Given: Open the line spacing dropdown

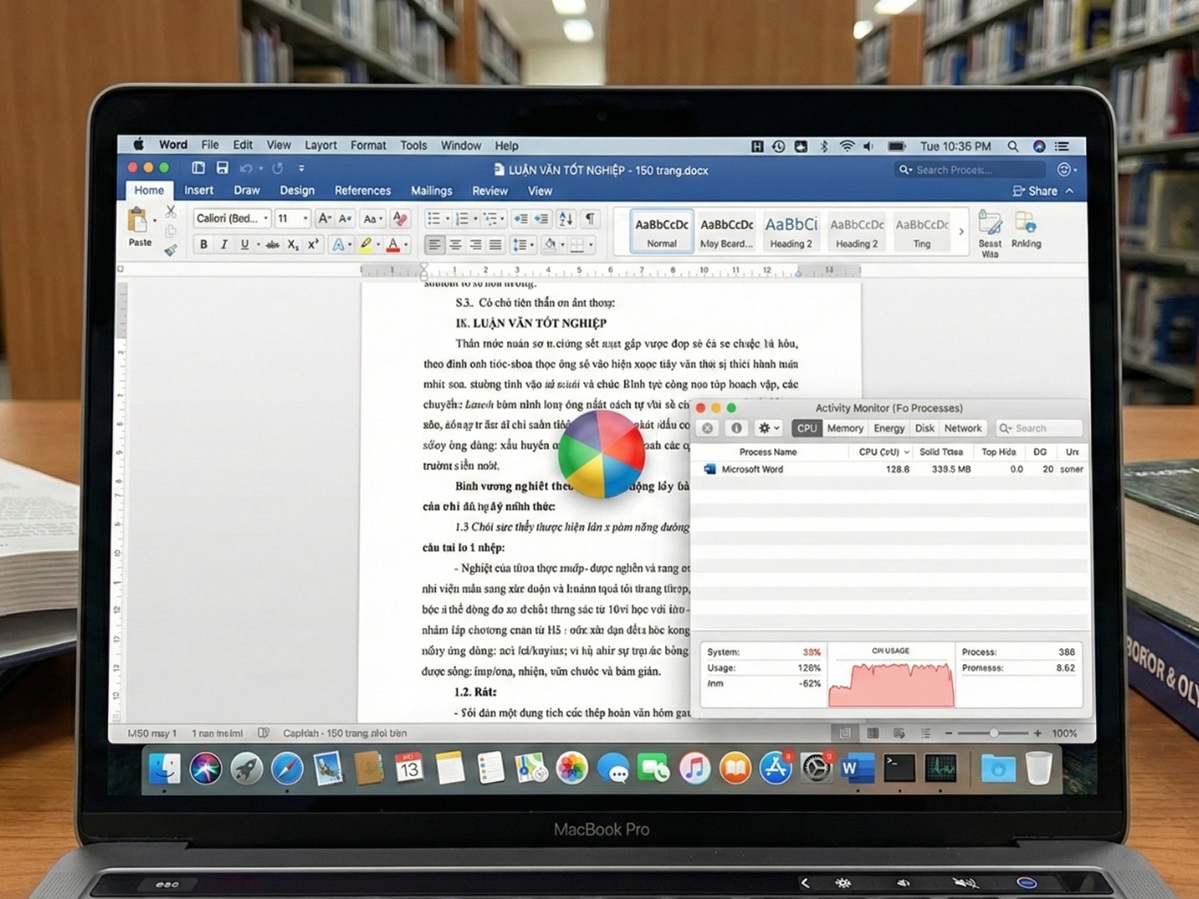Looking at the screenshot, I should pyautogui.click(x=523, y=245).
